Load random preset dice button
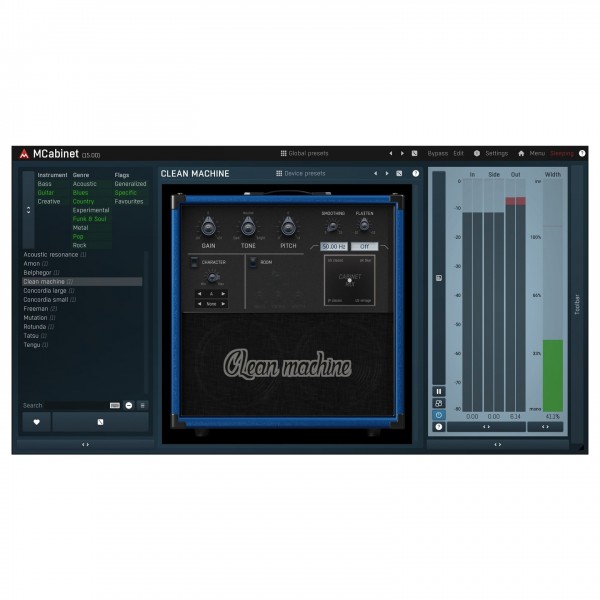The image size is (600, 600). pos(100,422)
